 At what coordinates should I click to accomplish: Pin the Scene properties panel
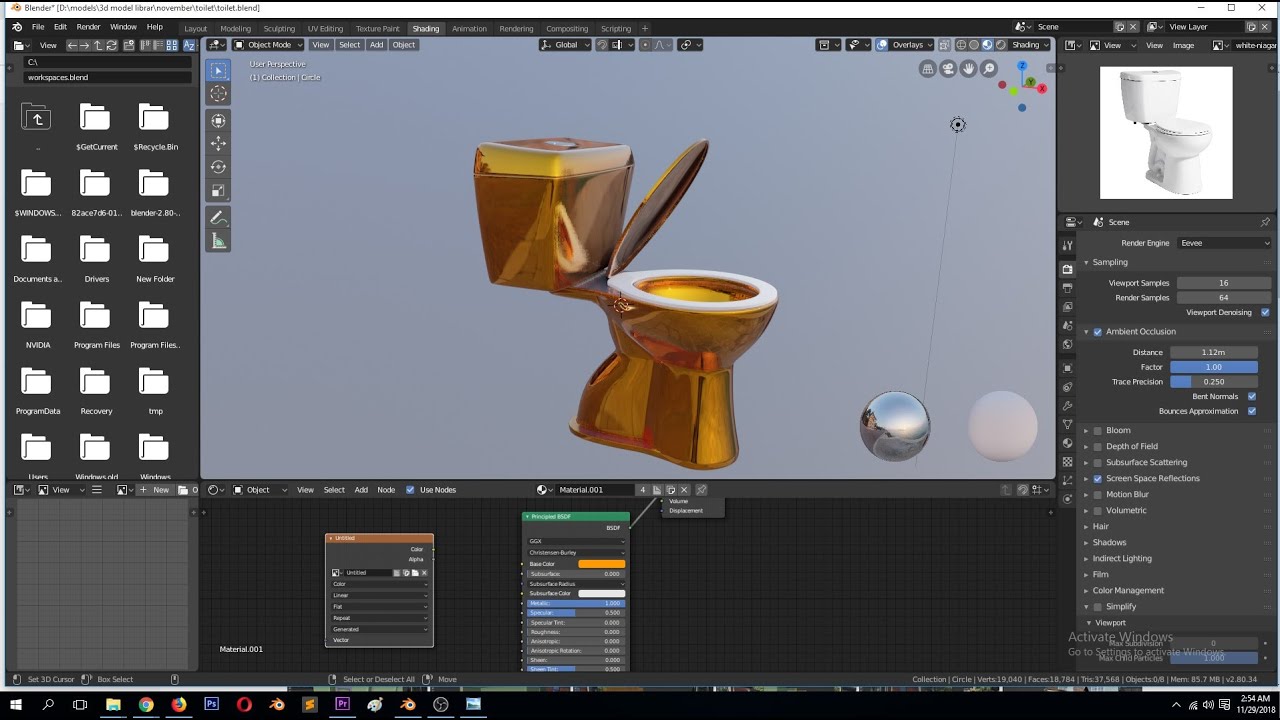[x=1265, y=222]
